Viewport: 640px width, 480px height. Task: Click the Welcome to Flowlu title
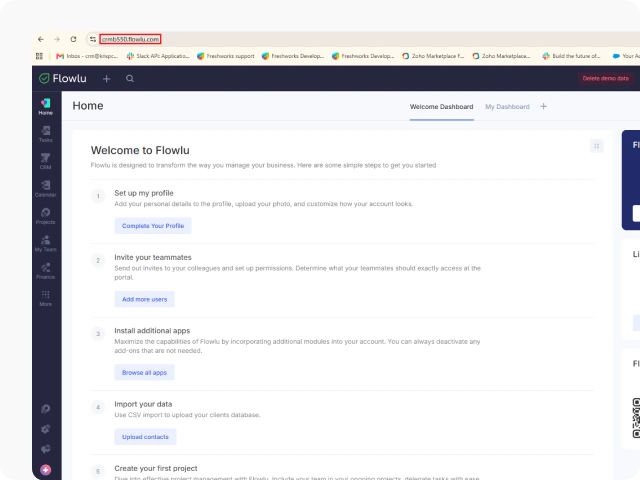(140, 150)
